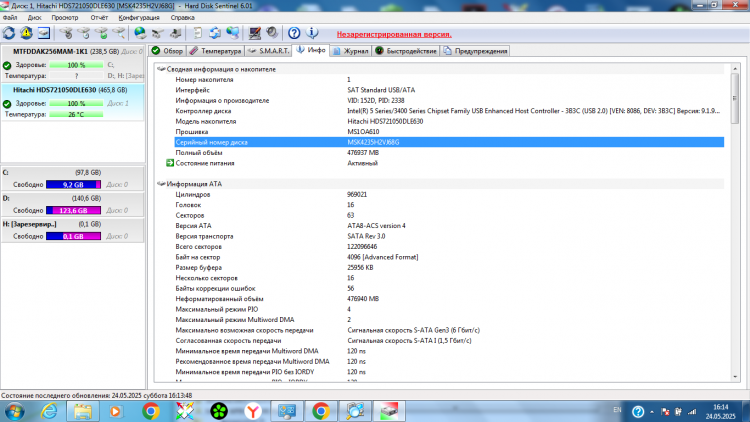
Task: Click the Hard Disk Sentinel taskbar button
Action: pos(389,411)
